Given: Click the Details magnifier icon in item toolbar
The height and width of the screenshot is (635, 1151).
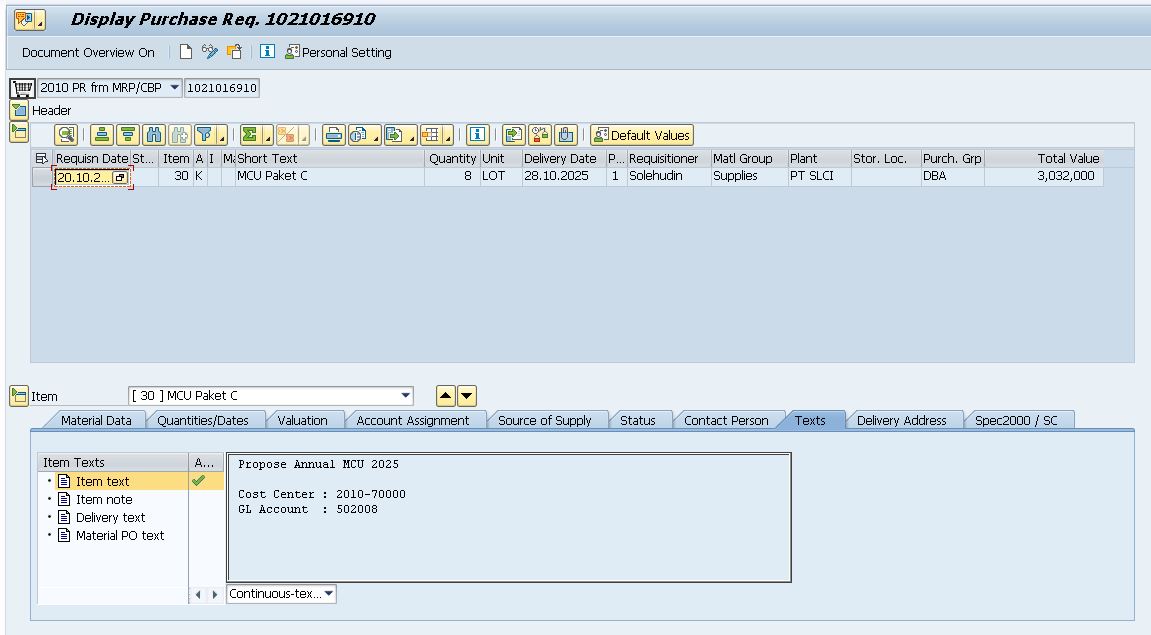Looking at the screenshot, I should click(x=66, y=135).
